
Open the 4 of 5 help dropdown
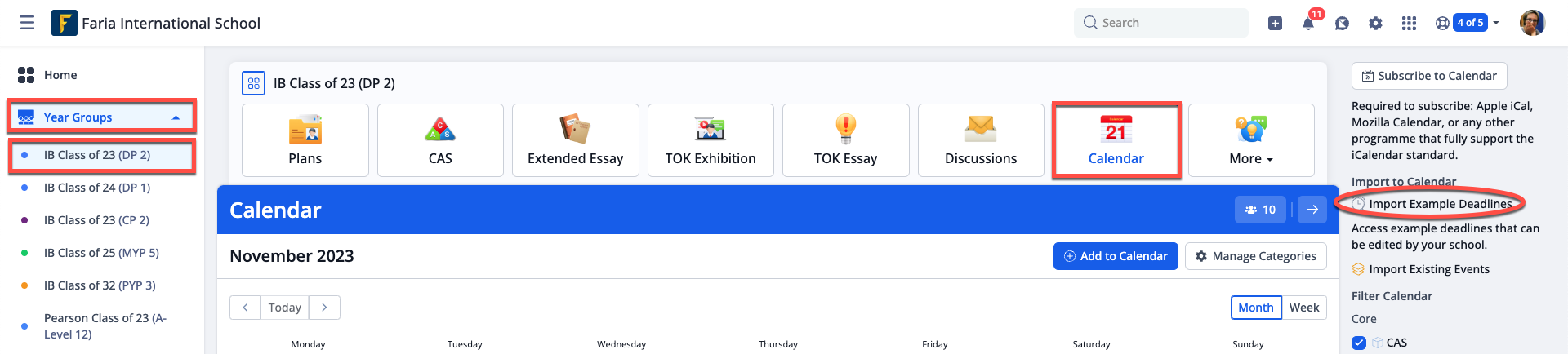point(1468,23)
